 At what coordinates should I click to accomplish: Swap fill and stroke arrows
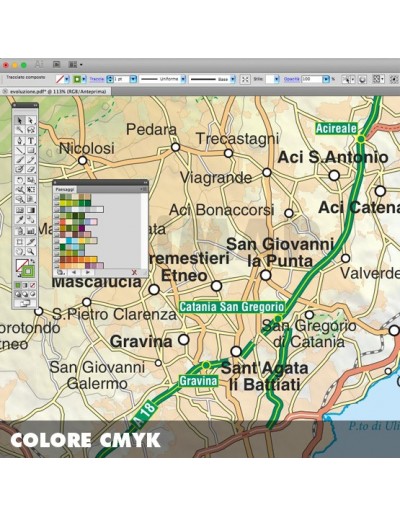33,261
